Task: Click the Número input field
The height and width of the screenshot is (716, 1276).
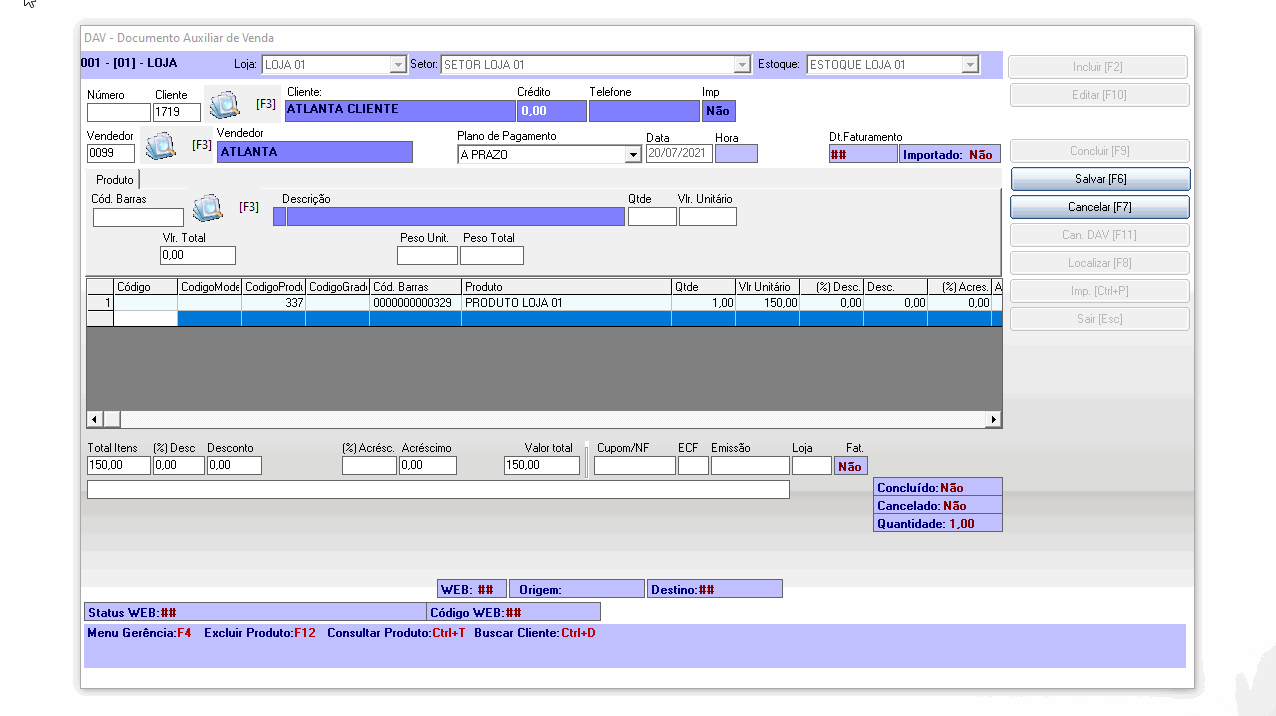Action: click(119, 112)
